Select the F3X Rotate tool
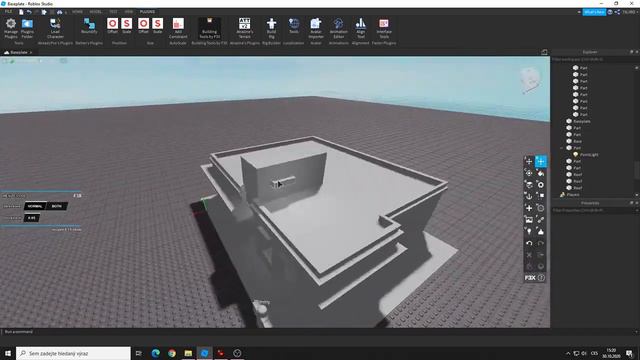 tap(529, 173)
